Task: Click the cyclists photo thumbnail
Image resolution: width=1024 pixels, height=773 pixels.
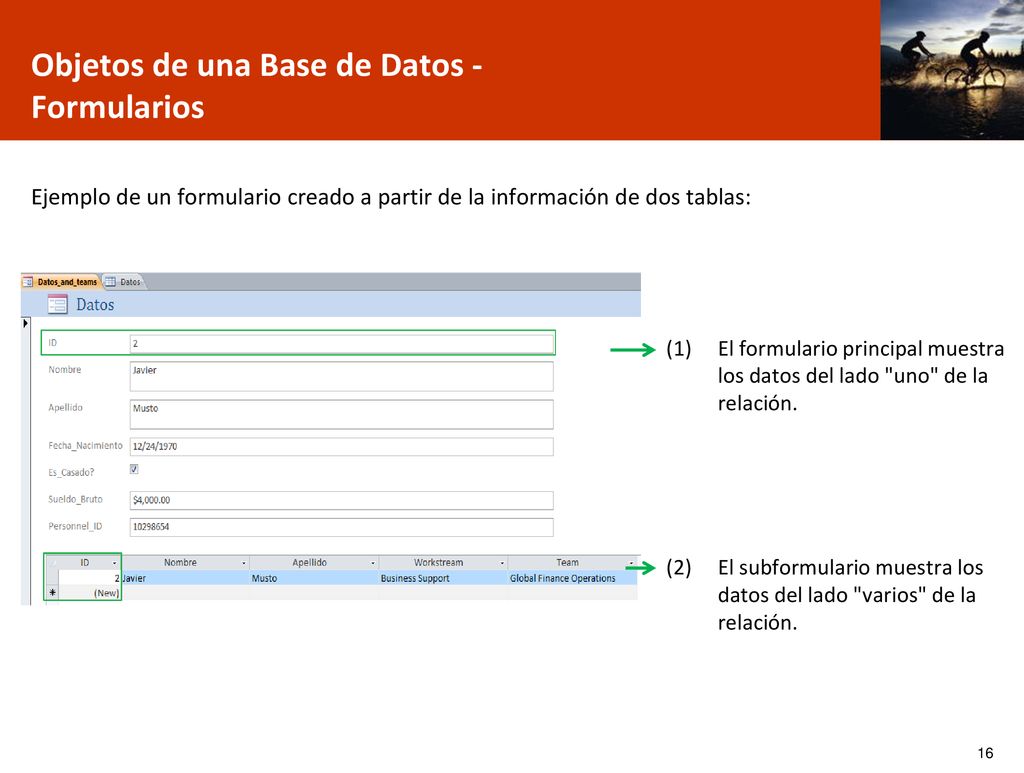Action: tap(952, 70)
